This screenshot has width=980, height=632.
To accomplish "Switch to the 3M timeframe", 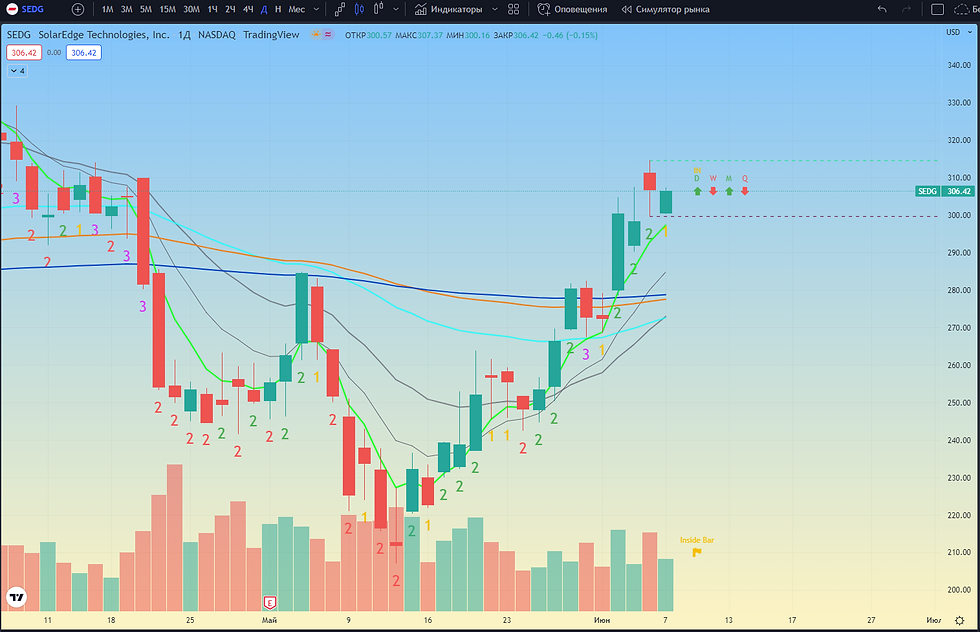I will point(126,9).
